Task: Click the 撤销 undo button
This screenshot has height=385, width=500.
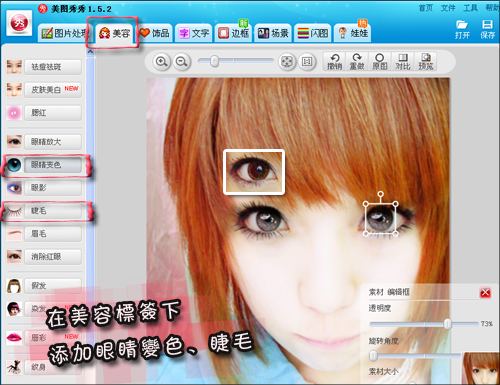Action: (x=335, y=62)
